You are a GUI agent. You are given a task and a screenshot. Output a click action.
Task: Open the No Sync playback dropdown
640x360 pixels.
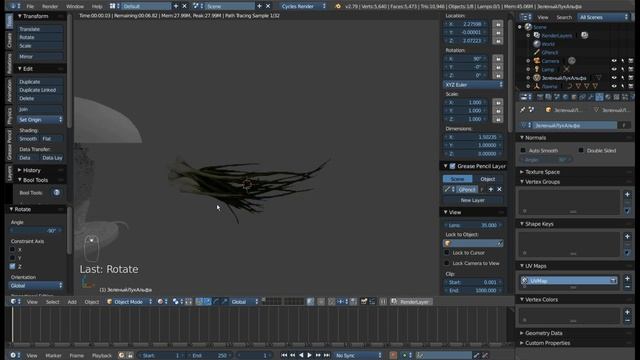point(358,356)
